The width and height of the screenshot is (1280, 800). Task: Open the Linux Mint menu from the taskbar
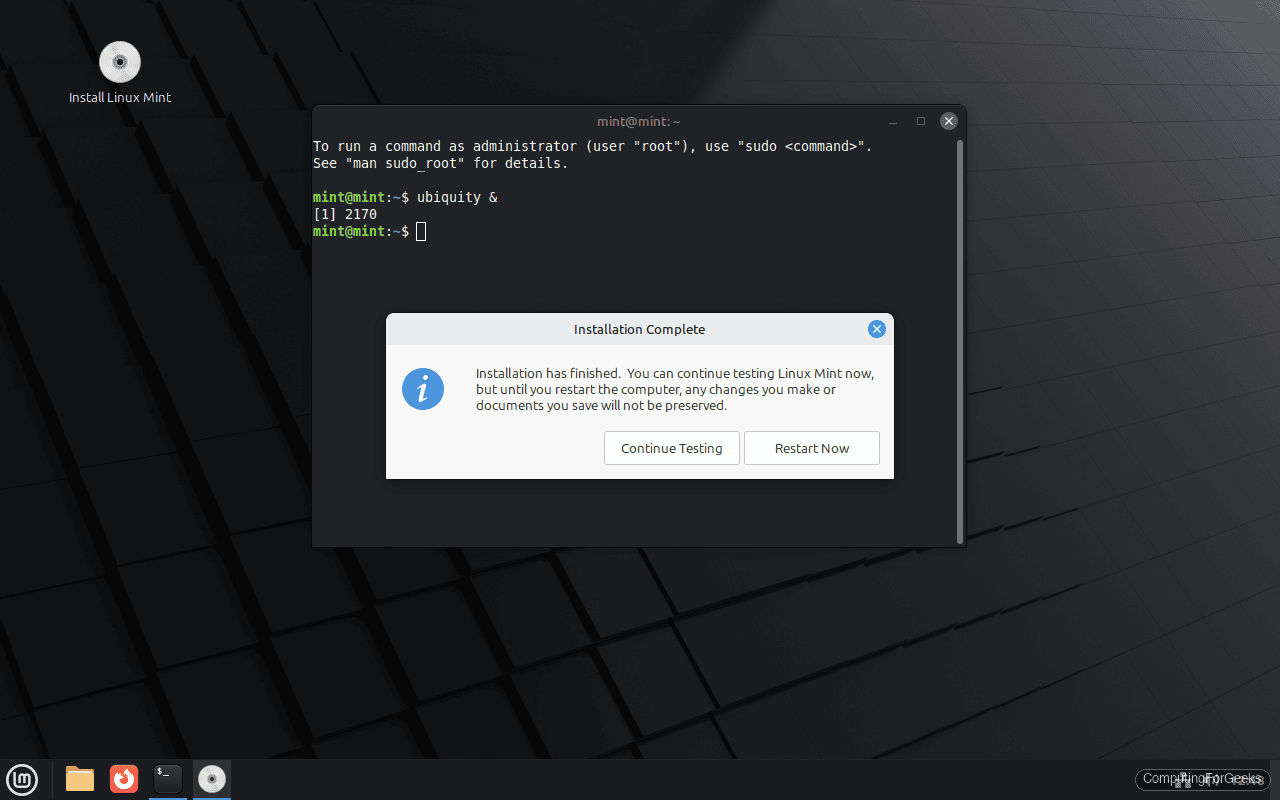click(x=22, y=779)
